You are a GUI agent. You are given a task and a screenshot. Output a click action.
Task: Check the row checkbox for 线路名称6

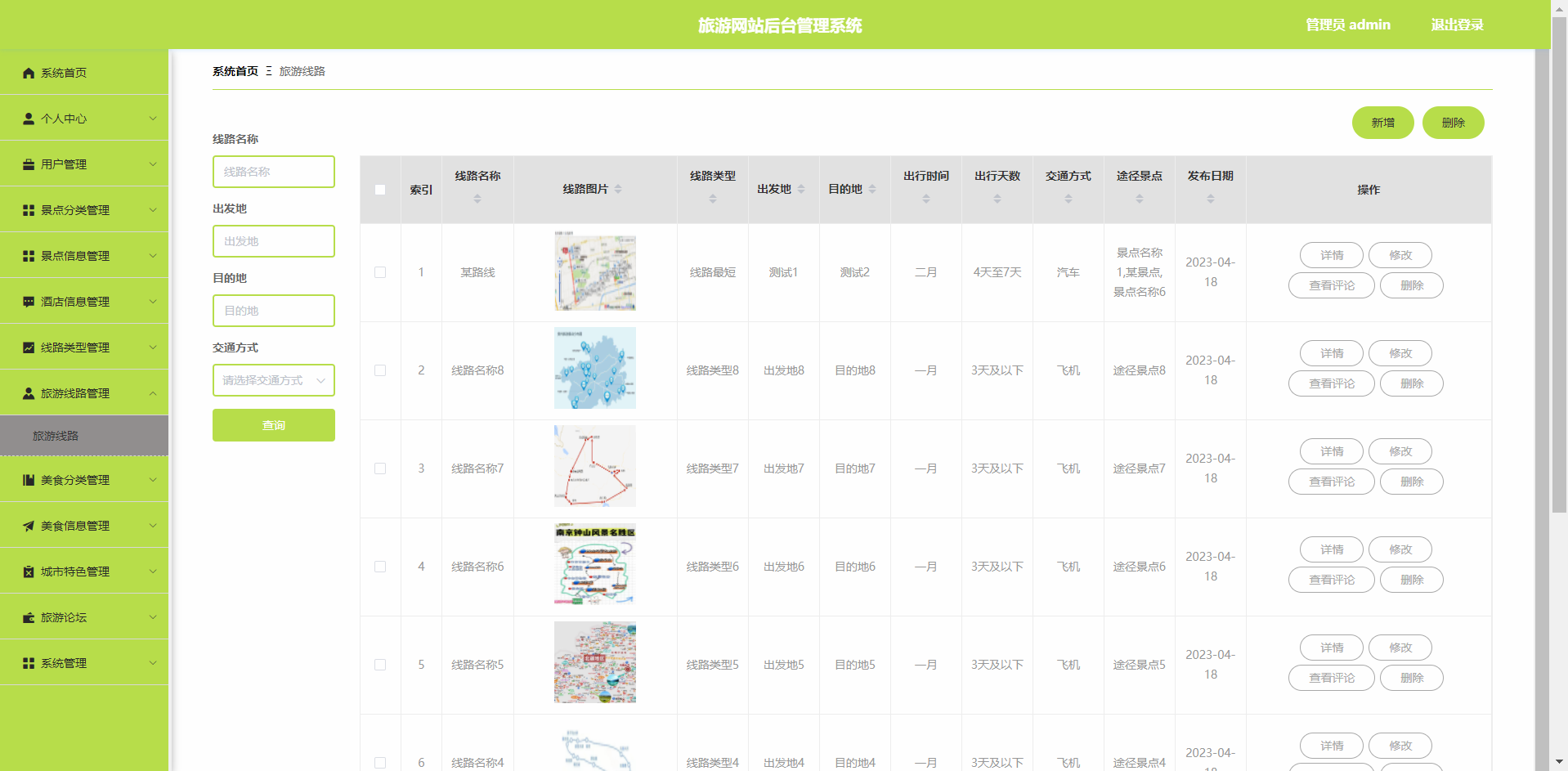tap(380, 567)
